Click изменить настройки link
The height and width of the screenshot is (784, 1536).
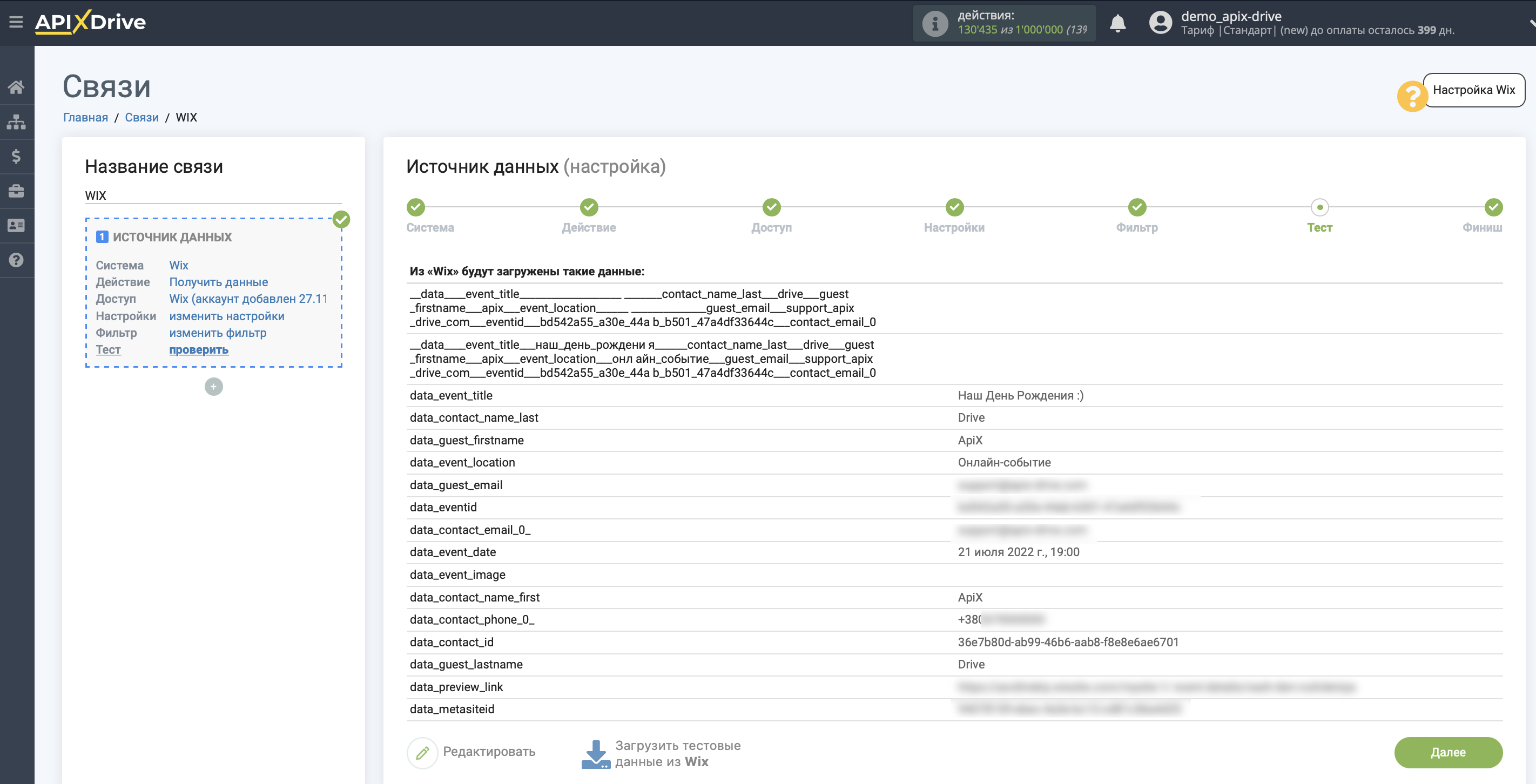coord(227,316)
